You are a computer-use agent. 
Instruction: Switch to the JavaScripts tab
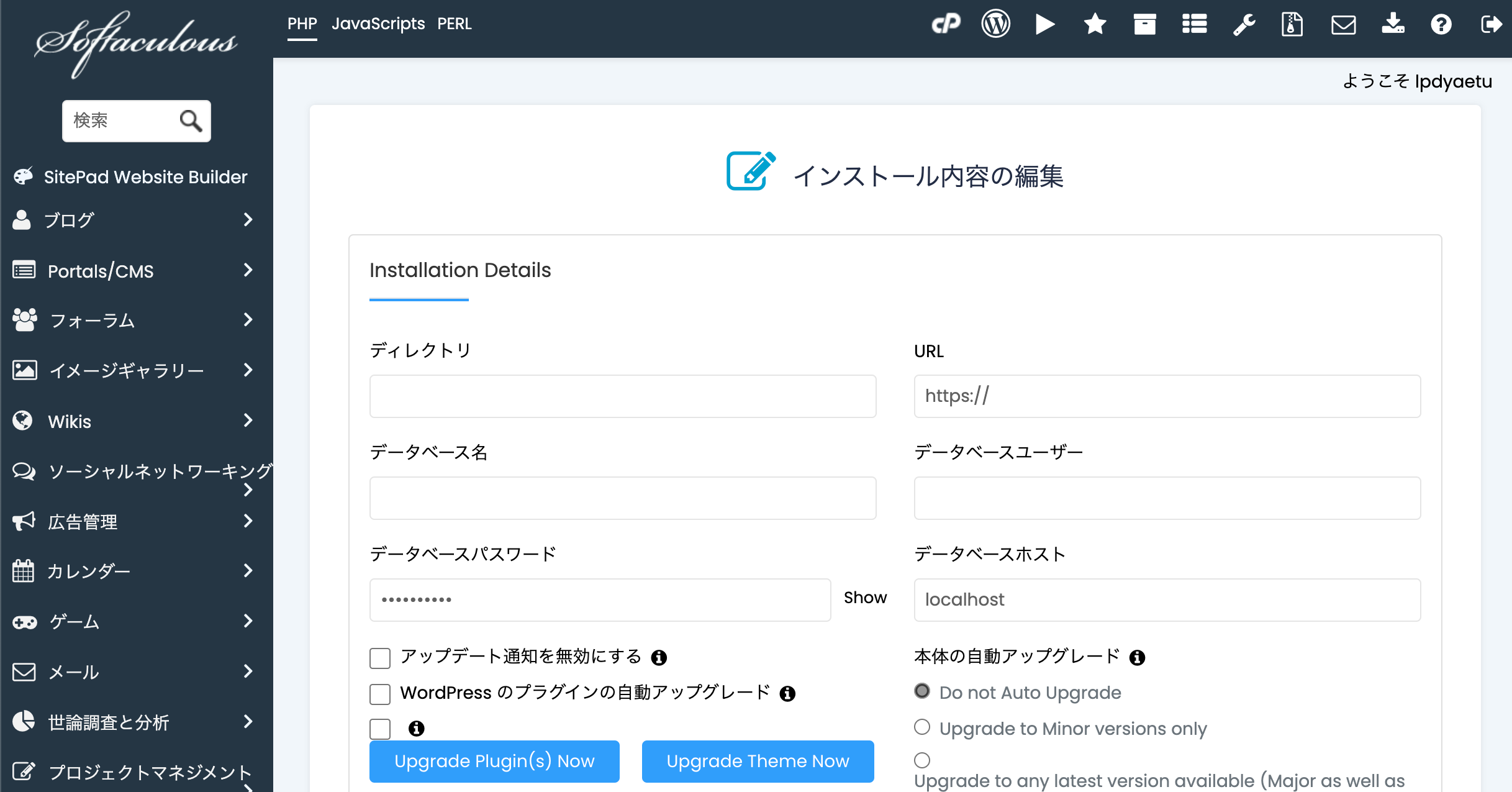[x=378, y=24]
